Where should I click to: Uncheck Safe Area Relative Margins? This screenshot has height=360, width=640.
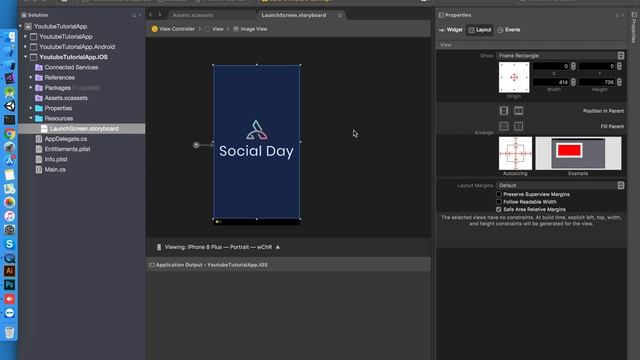498,209
